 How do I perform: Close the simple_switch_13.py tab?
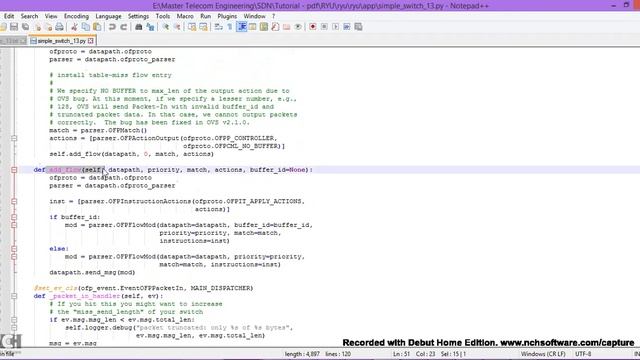91,41
